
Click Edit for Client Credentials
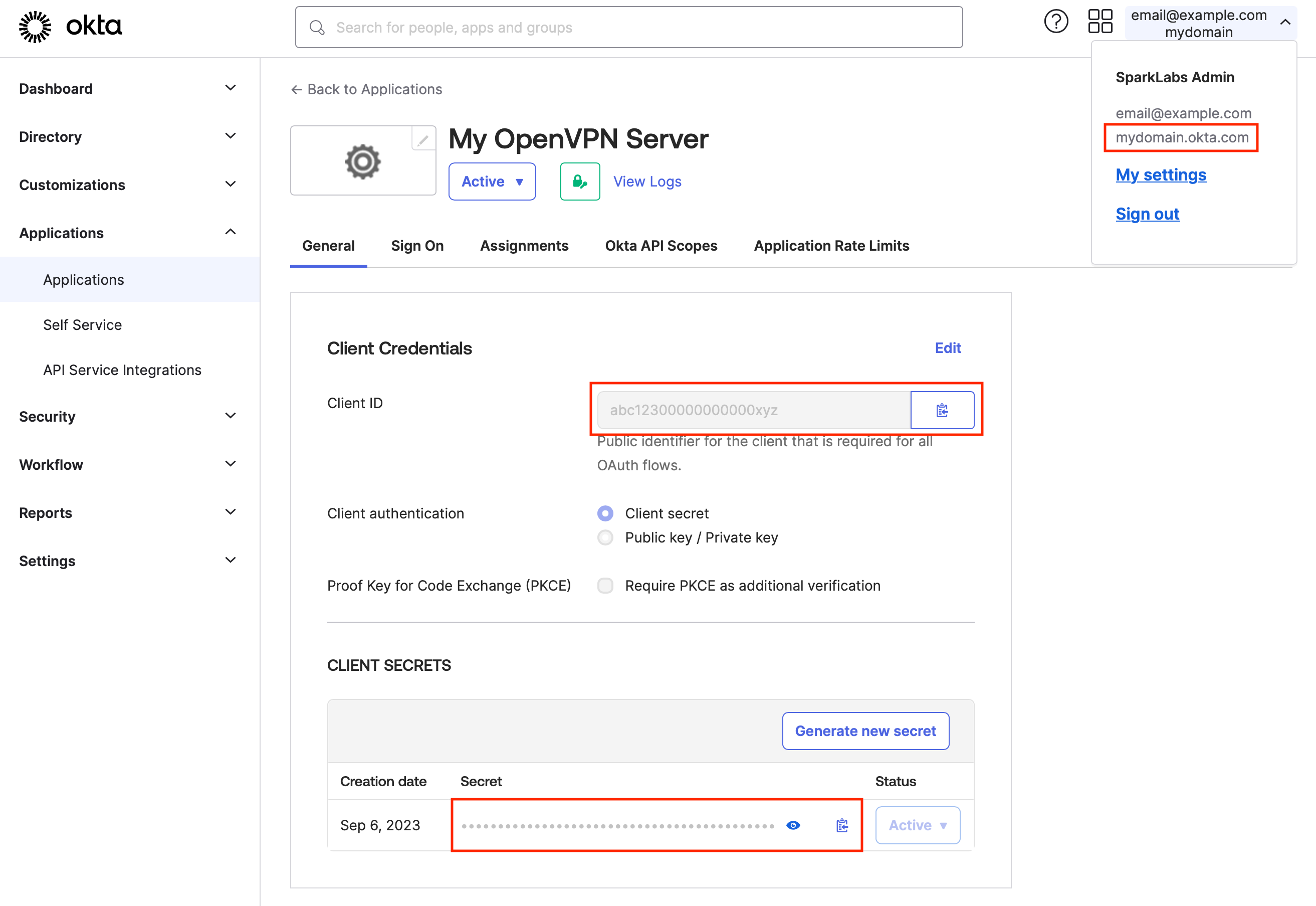click(x=948, y=348)
